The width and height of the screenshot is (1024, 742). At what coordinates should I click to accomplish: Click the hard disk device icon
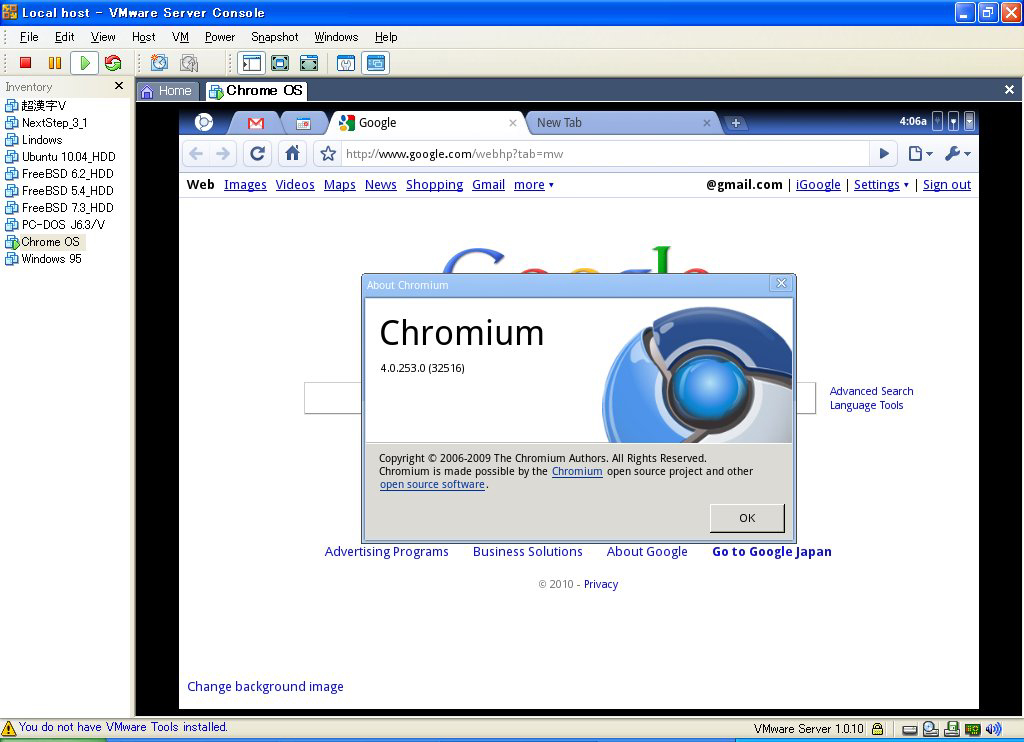click(x=910, y=730)
